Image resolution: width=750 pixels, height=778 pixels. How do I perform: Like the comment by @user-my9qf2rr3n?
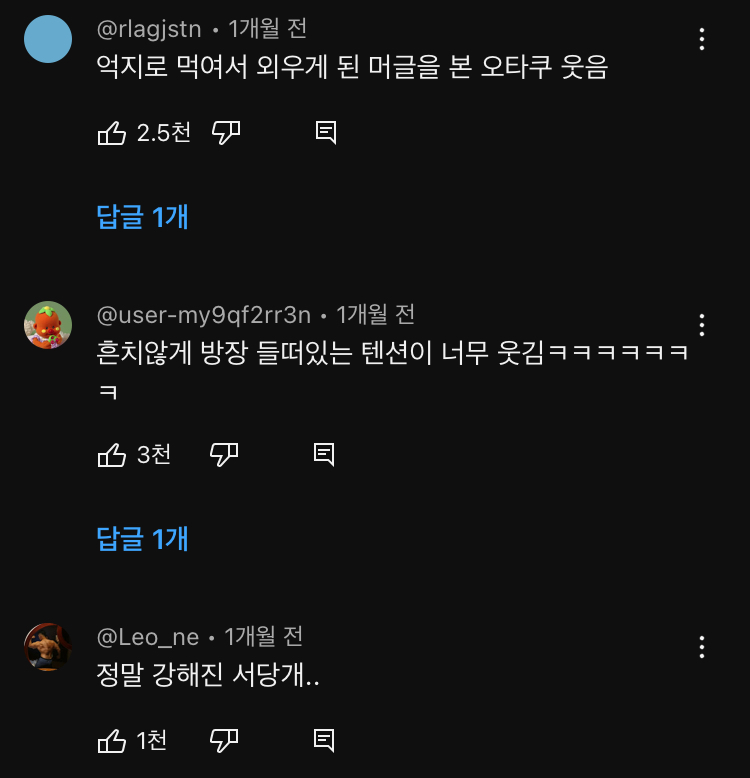coord(112,455)
